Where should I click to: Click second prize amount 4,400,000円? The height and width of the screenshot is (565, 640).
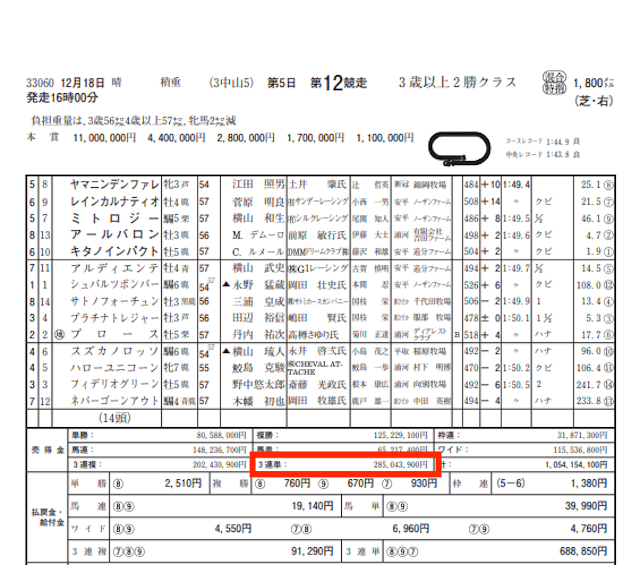coord(176,138)
